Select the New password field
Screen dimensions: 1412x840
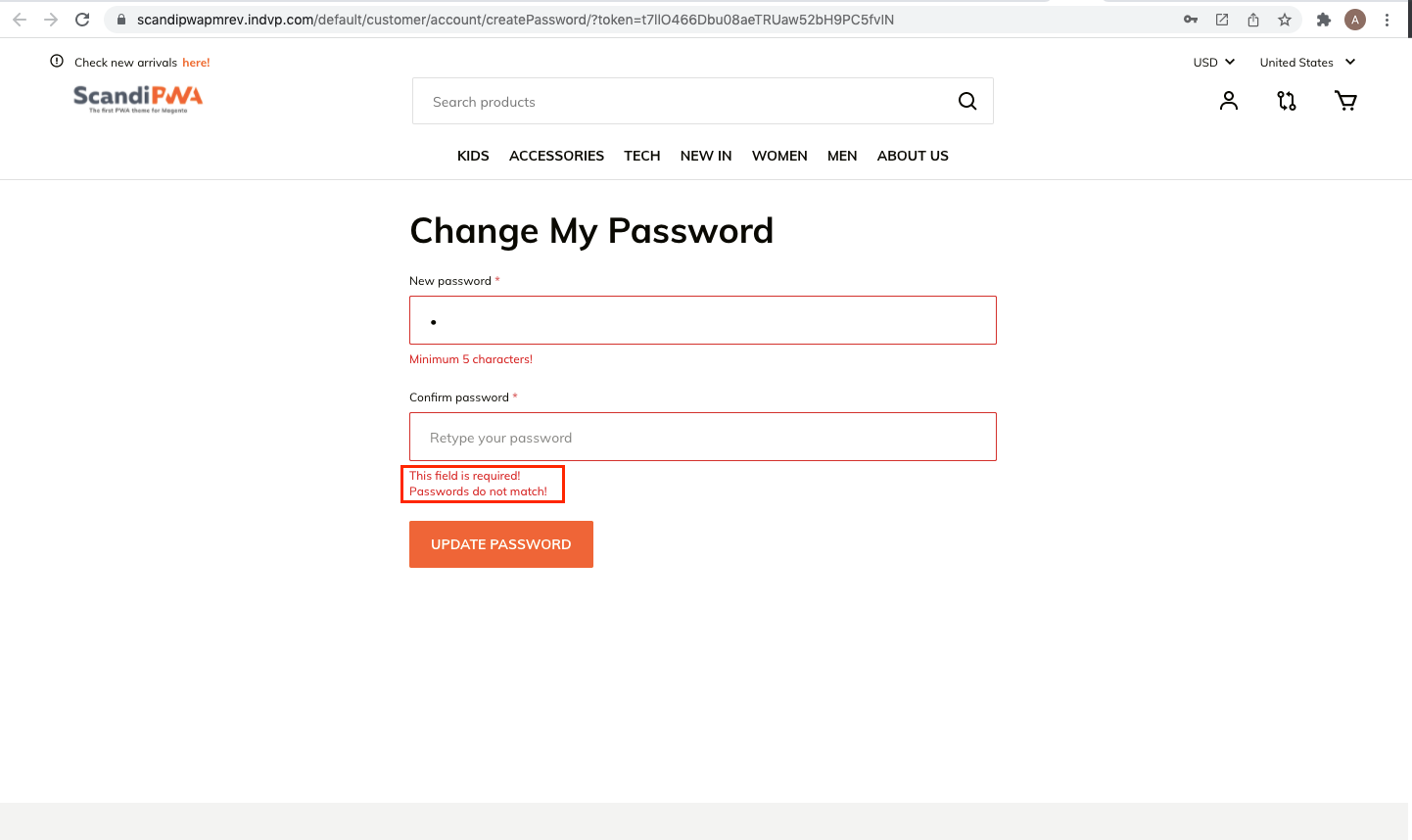click(x=702, y=320)
